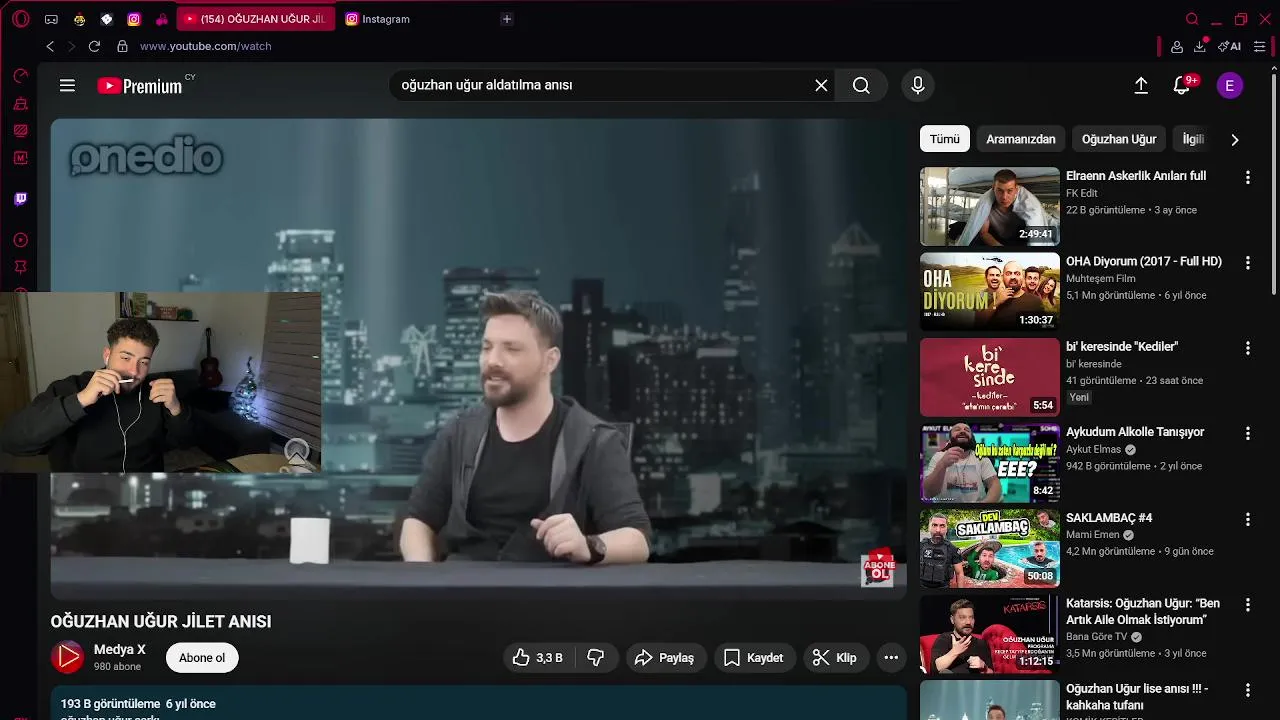Screen dimensions: 1280x720
Task: Start voice search with microphone
Action: [918, 86]
